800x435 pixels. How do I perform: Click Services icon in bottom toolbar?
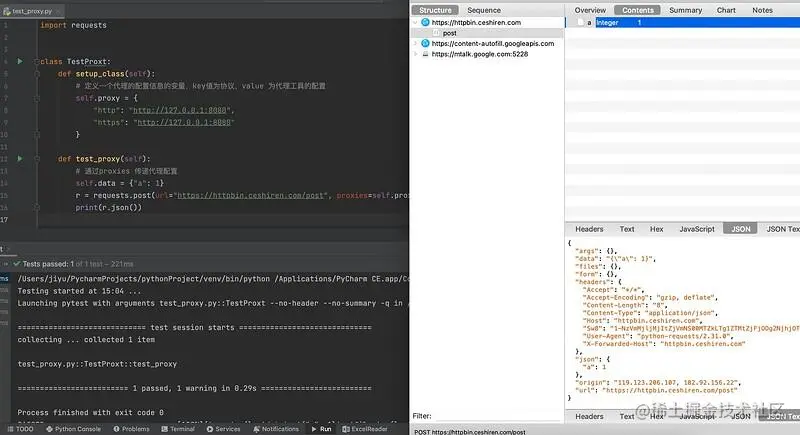(210, 429)
